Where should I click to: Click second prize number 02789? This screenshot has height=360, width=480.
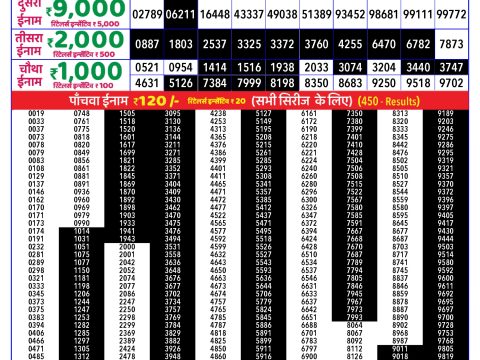[x=147, y=14]
